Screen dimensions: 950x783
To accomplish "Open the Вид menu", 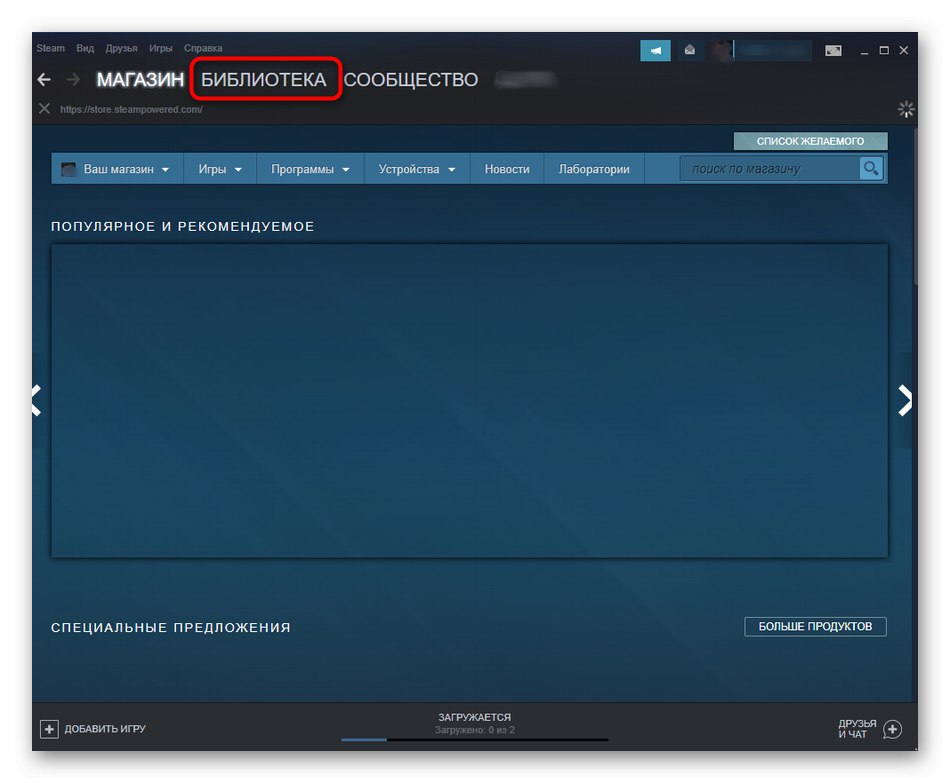I will click(x=85, y=48).
